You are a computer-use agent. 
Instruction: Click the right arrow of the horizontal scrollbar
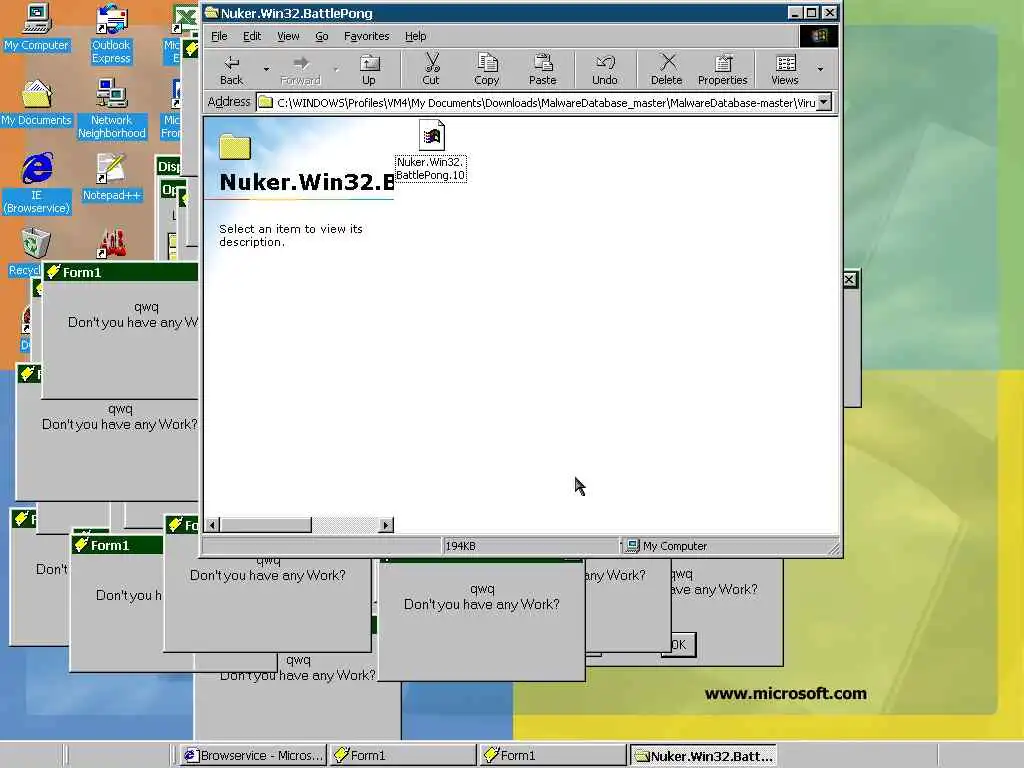point(386,524)
